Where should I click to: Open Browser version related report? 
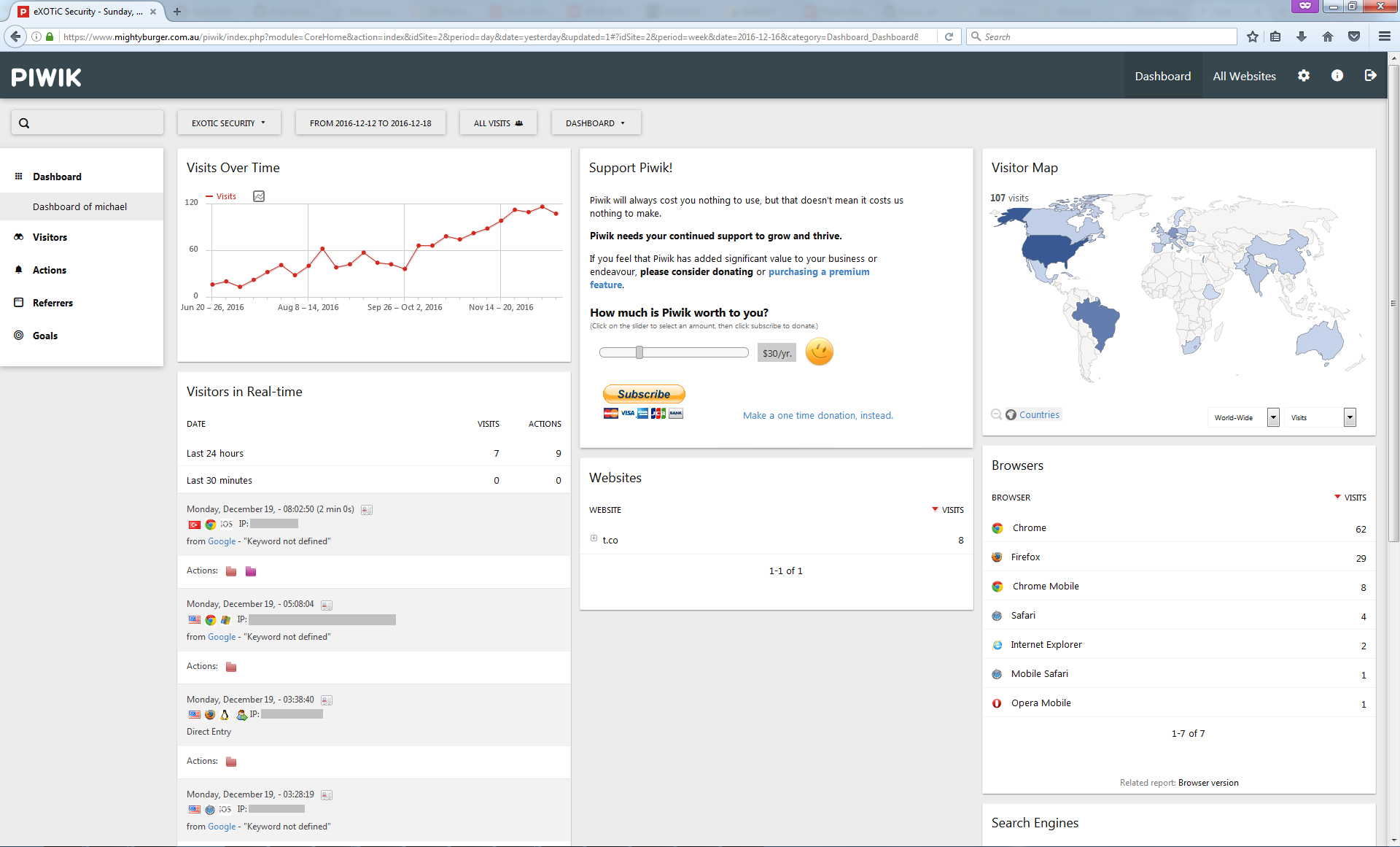(x=1208, y=783)
